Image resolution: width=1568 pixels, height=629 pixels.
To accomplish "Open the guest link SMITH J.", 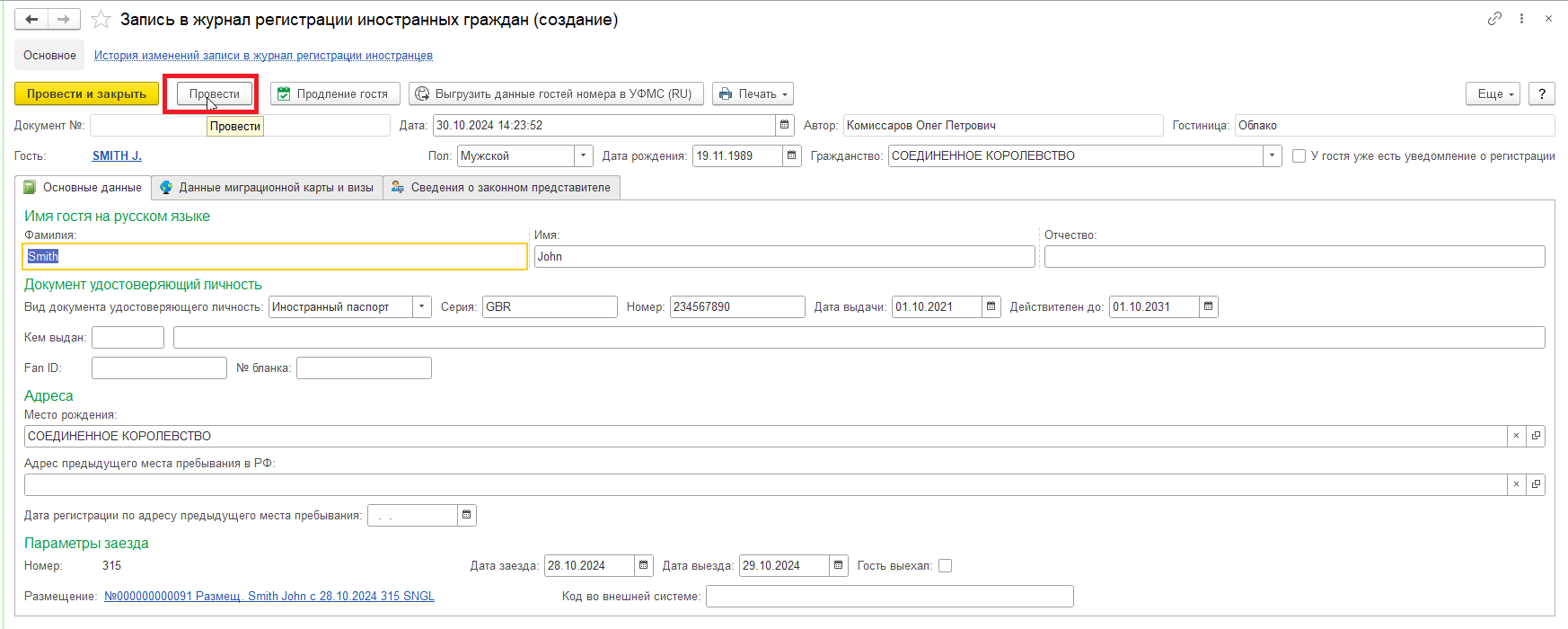I will click(x=117, y=155).
